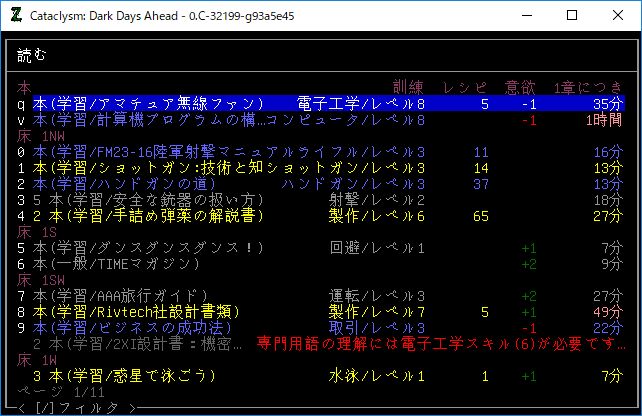
Task: Click the 訓練 column header
Action: 410,87
